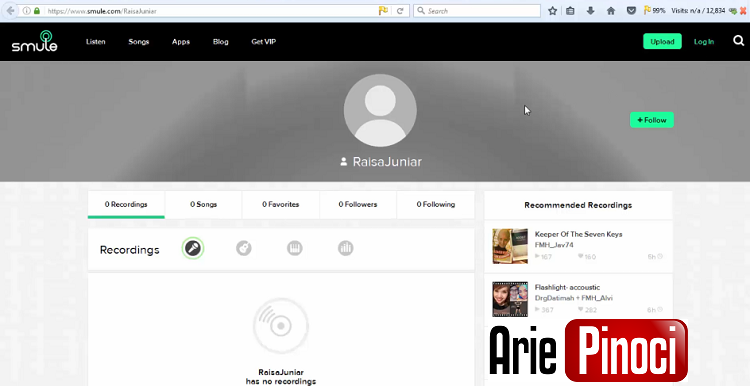Open the downloads arrow icon
This screenshot has height=386, width=750.
(590, 11)
